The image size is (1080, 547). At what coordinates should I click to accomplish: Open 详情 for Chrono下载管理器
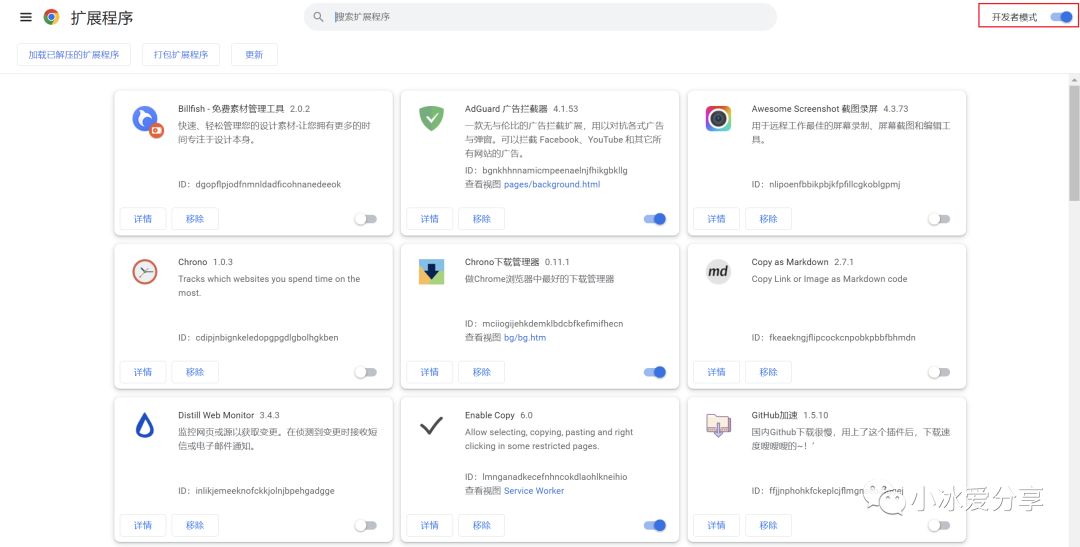click(x=430, y=371)
